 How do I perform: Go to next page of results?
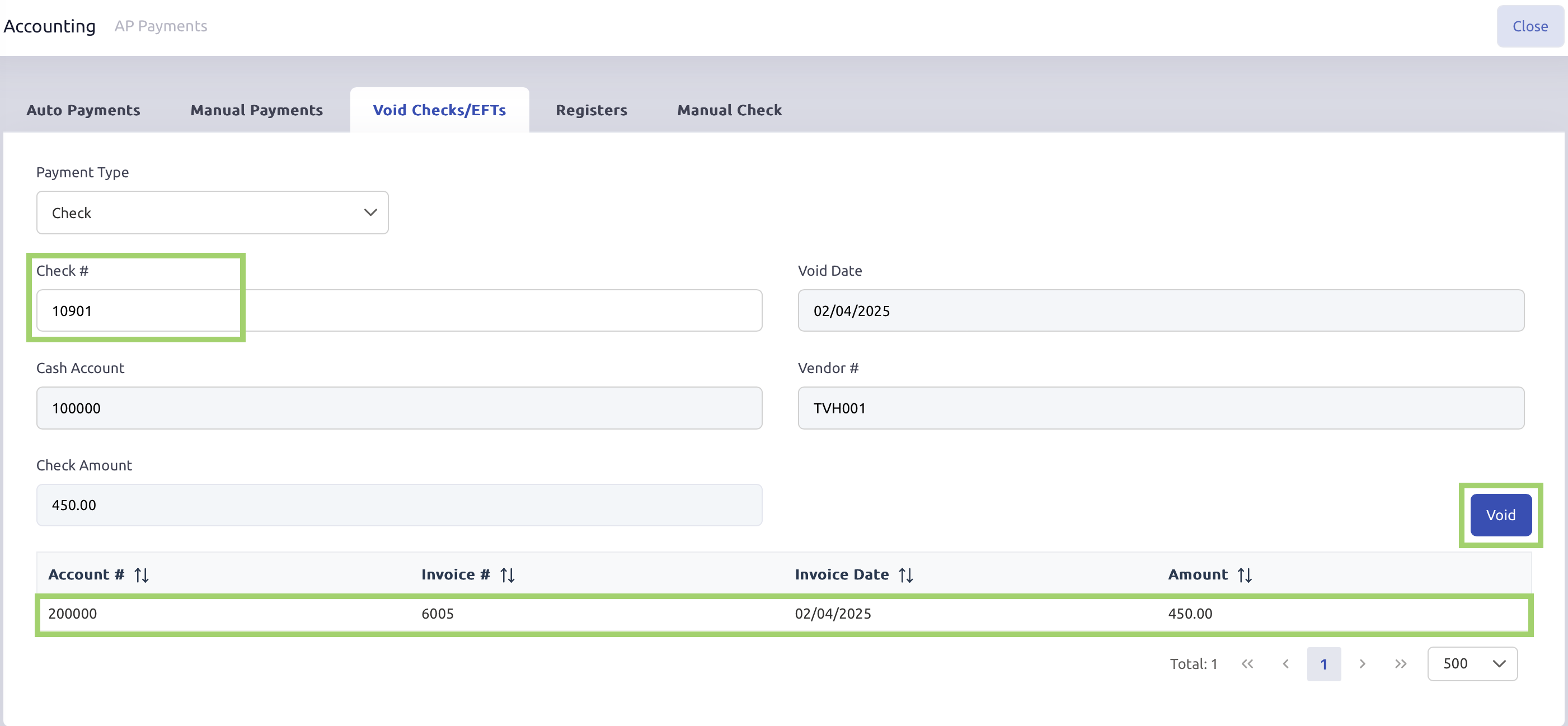point(1362,663)
